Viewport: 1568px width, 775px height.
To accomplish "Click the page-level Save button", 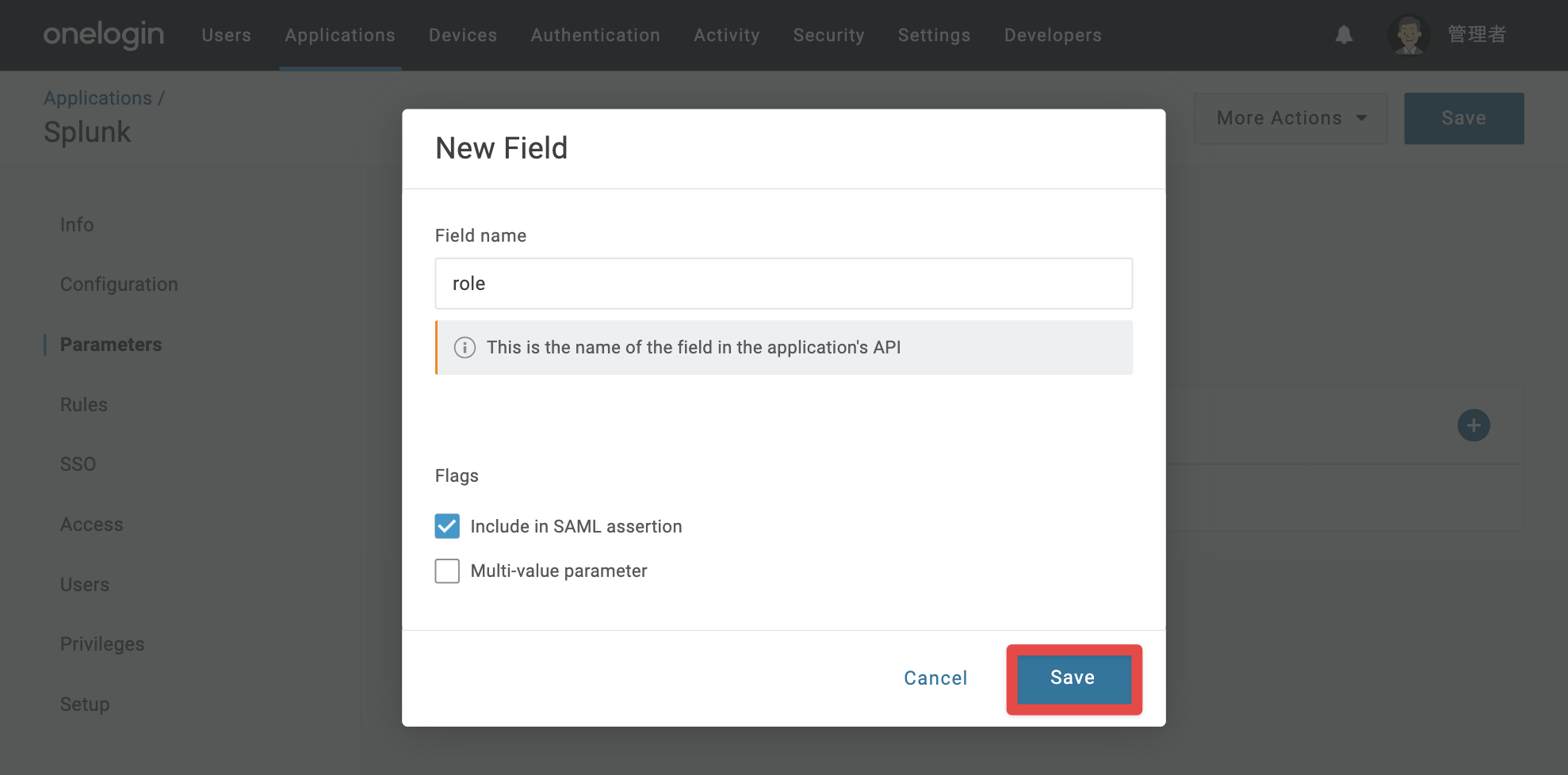I will (x=1464, y=118).
